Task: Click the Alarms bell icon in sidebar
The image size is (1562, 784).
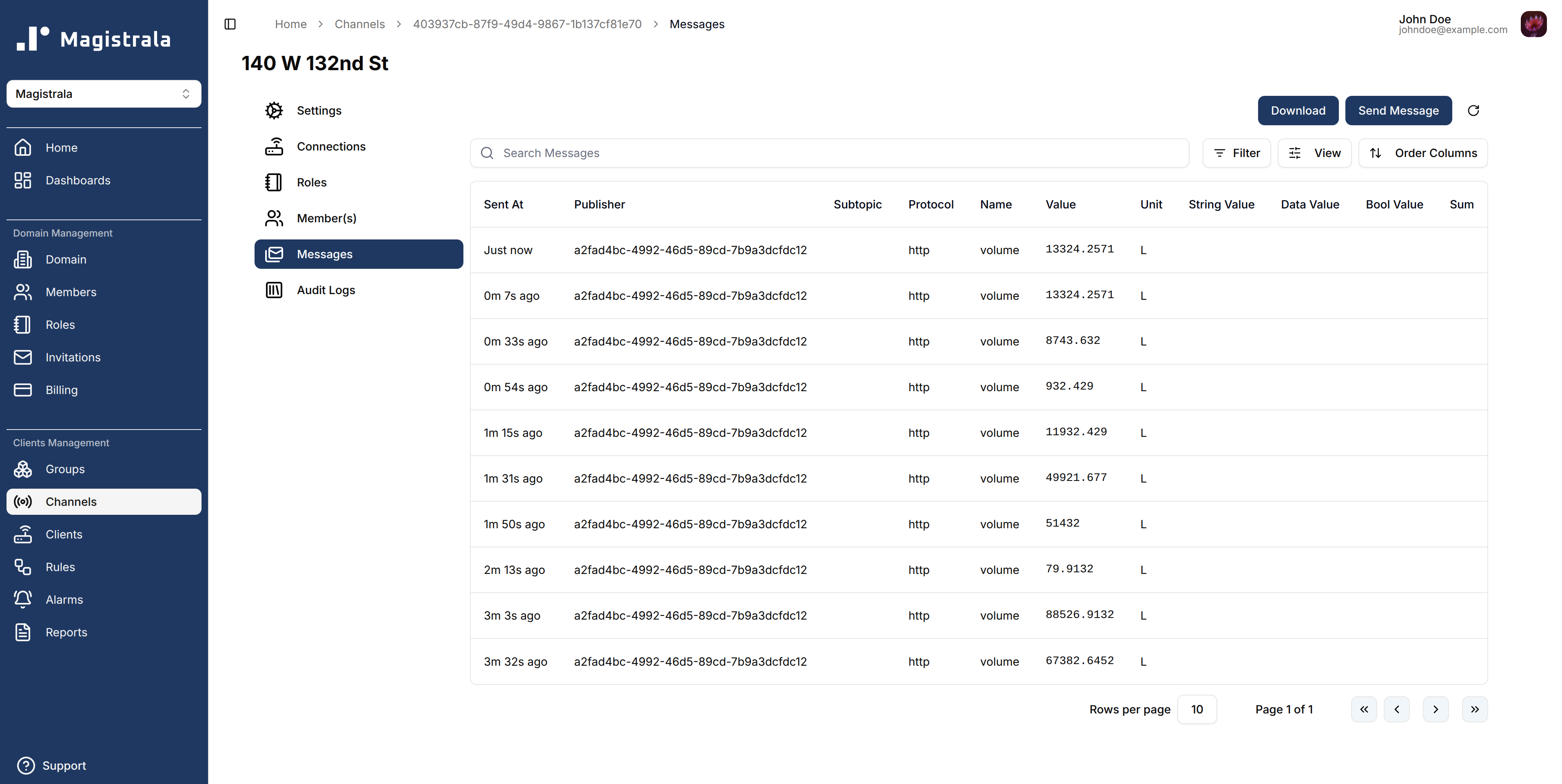Action: point(23,599)
